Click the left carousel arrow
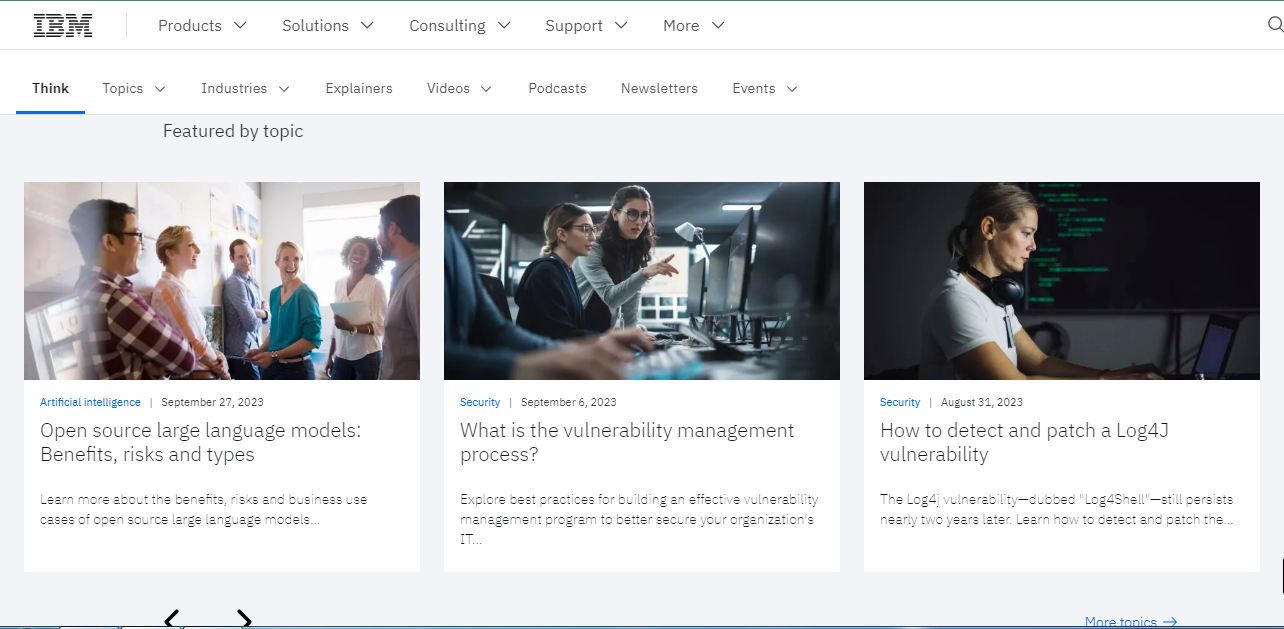 [172, 619]
